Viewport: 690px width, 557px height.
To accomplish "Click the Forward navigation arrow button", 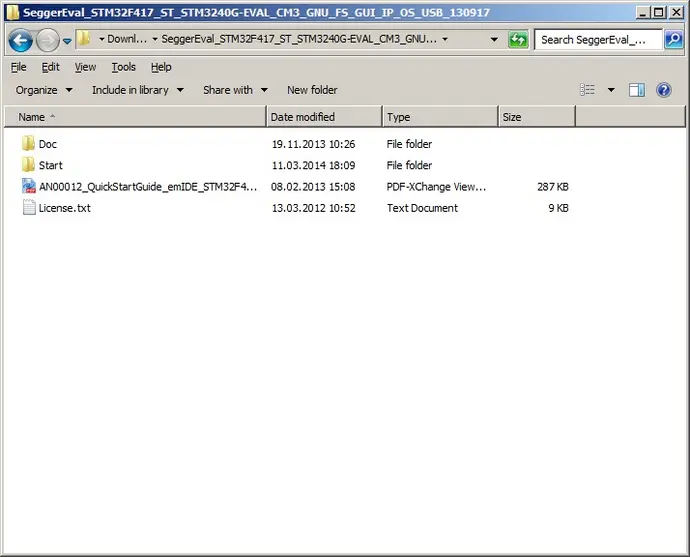I will click(47, 41).
